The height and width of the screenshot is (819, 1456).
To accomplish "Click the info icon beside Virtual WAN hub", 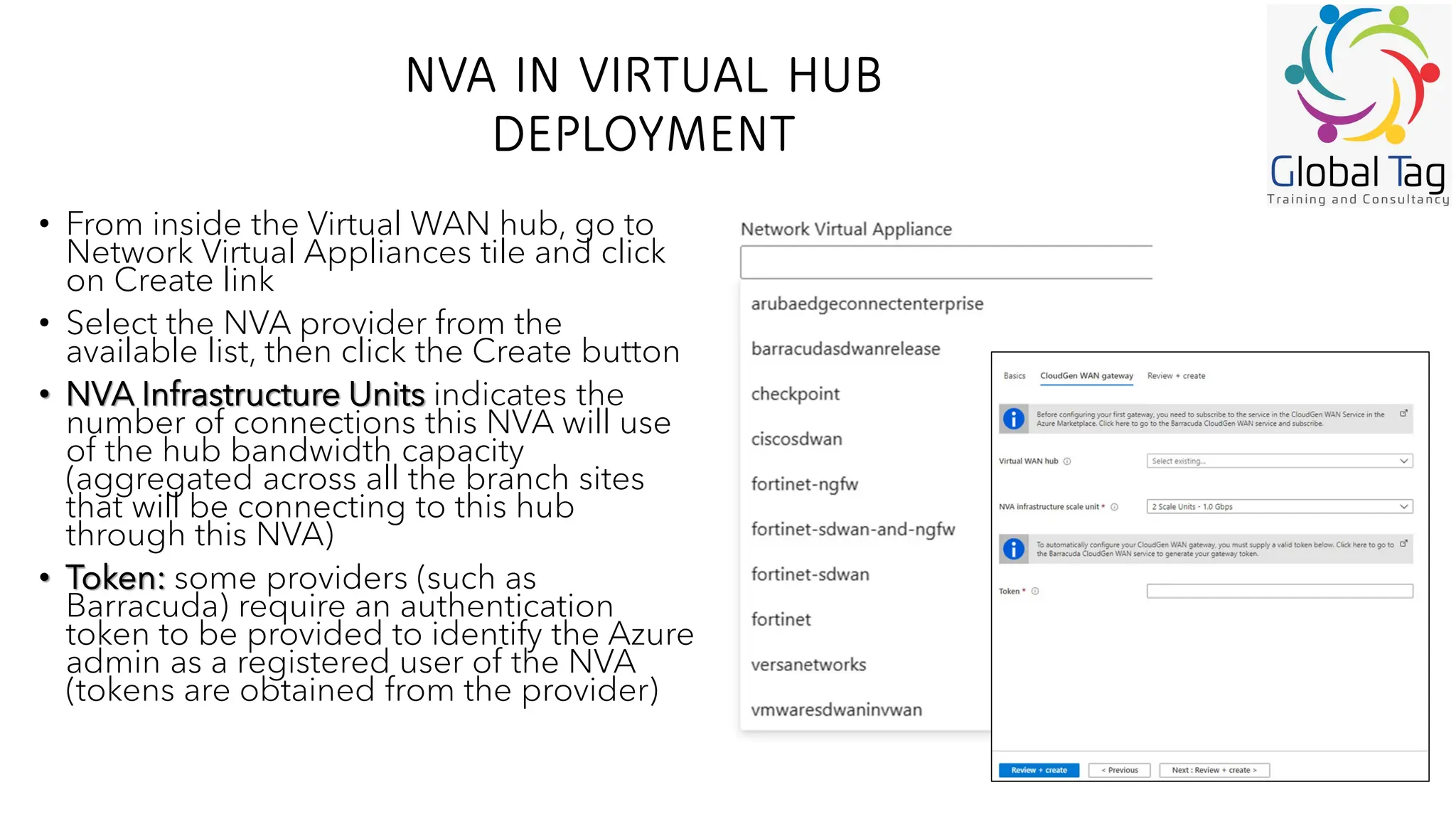I will (1067, 461).
